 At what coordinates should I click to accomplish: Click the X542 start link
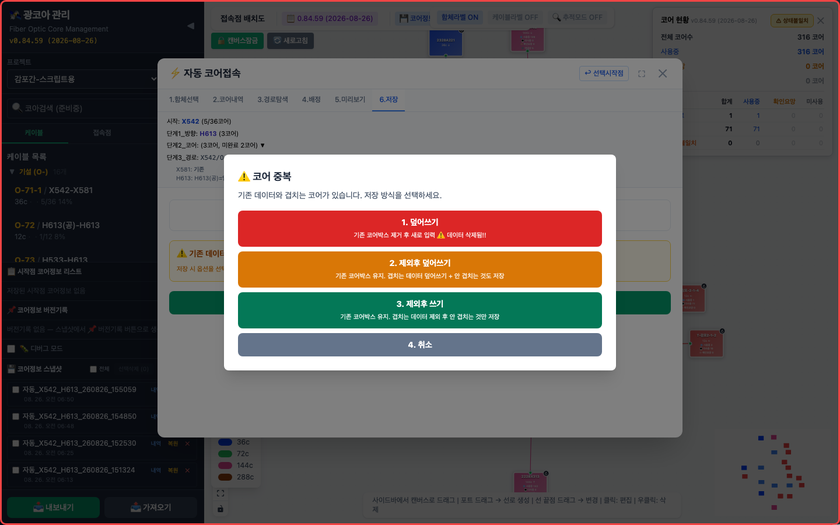190,122
